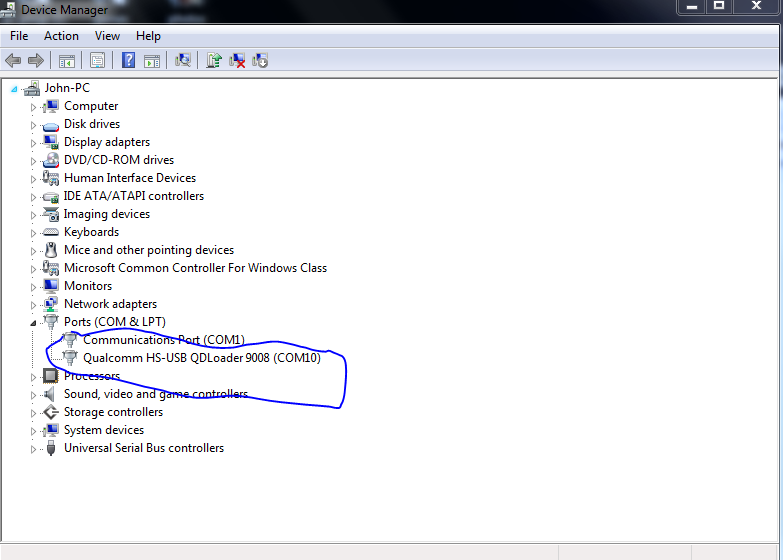Scan for hardware changes icon
The image size is (783, 560).
coord(183,61)
